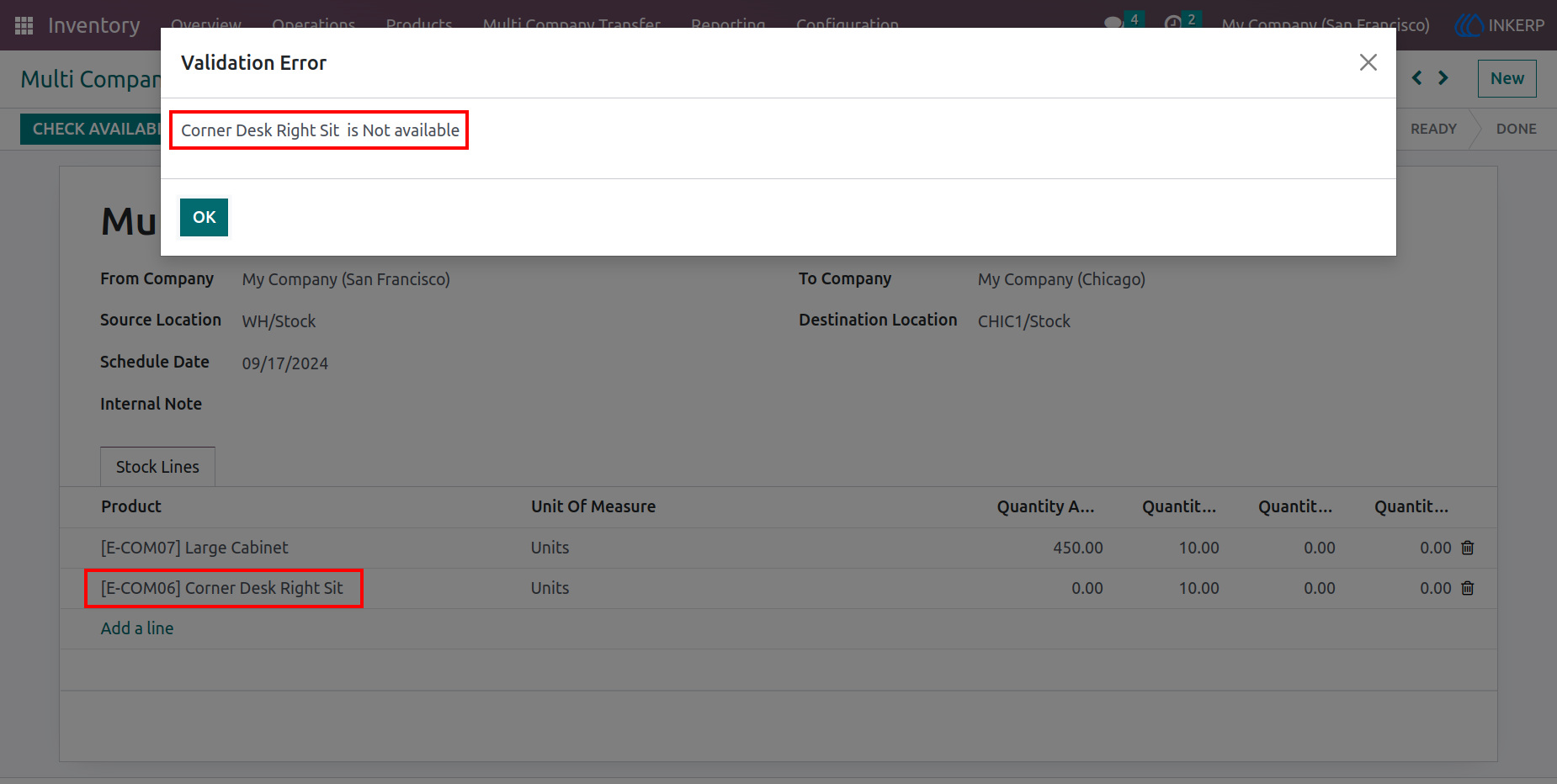Select the [E-COM07] Large Cabinet product cell
The image size is (1557, 784).
pyautogui.click(x=194, y=548)
